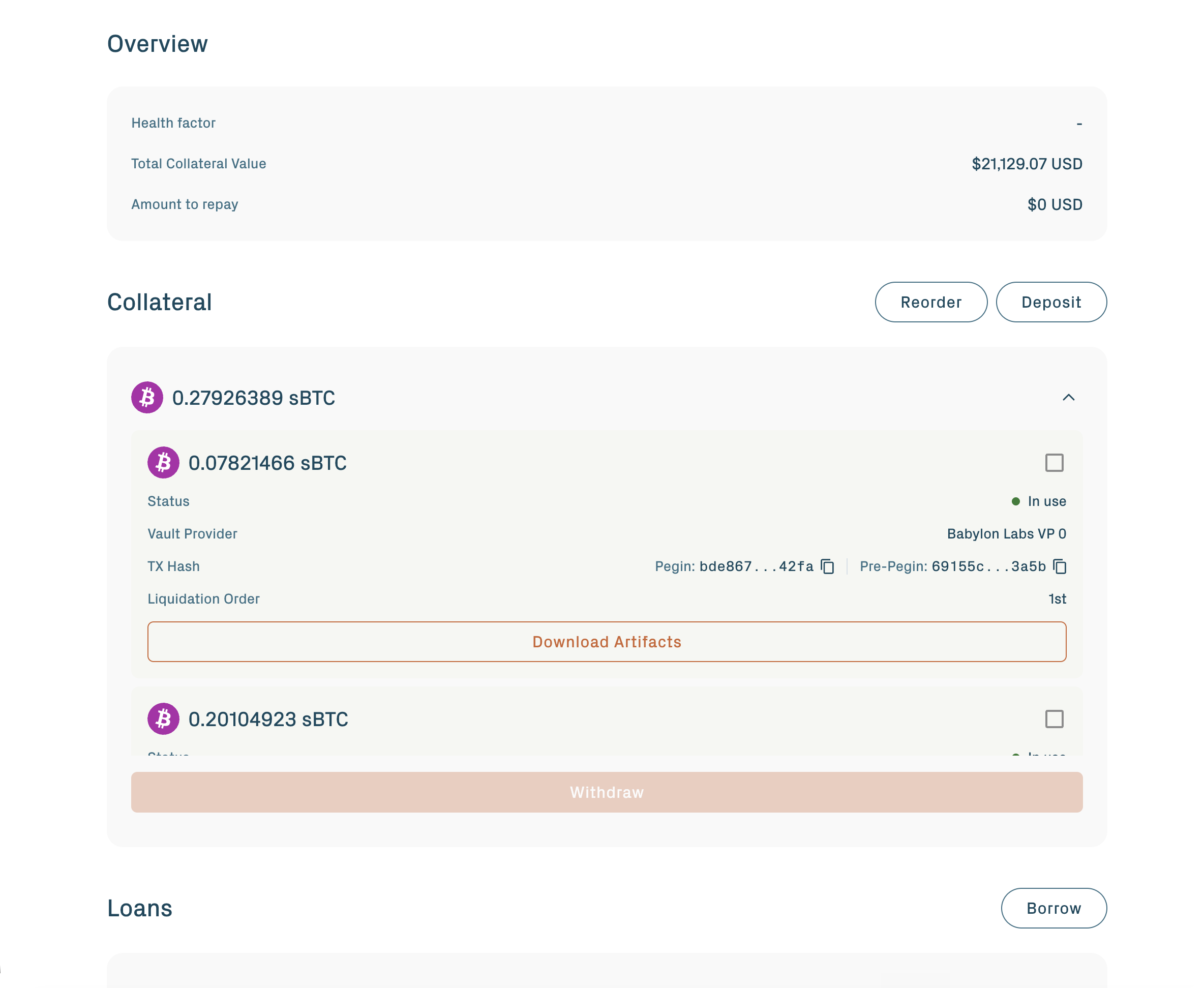1204x988 pixels.
Task: Click the Liquidation Order label
Action: pos(203,598)
